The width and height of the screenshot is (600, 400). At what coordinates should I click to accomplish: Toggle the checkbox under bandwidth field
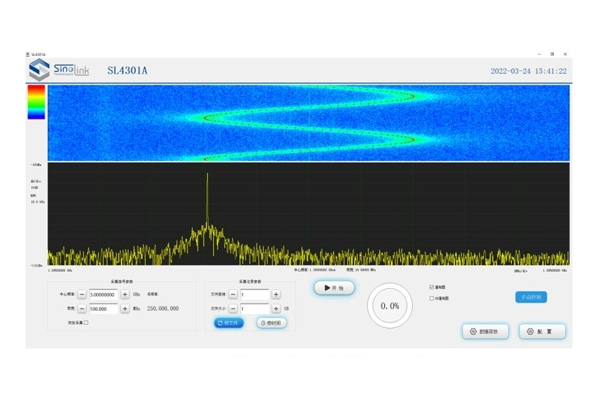click(x=86, y=323)
